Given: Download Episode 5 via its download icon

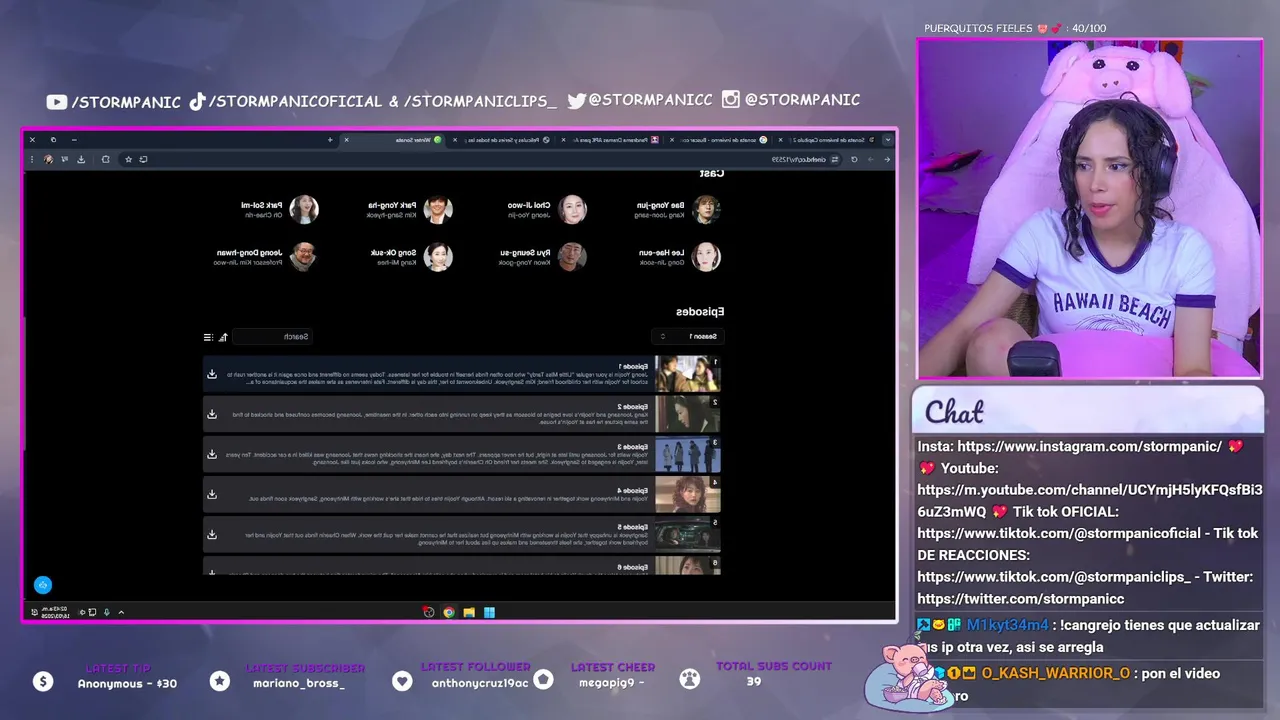Looking at the screenshot, I should point(212,534).
